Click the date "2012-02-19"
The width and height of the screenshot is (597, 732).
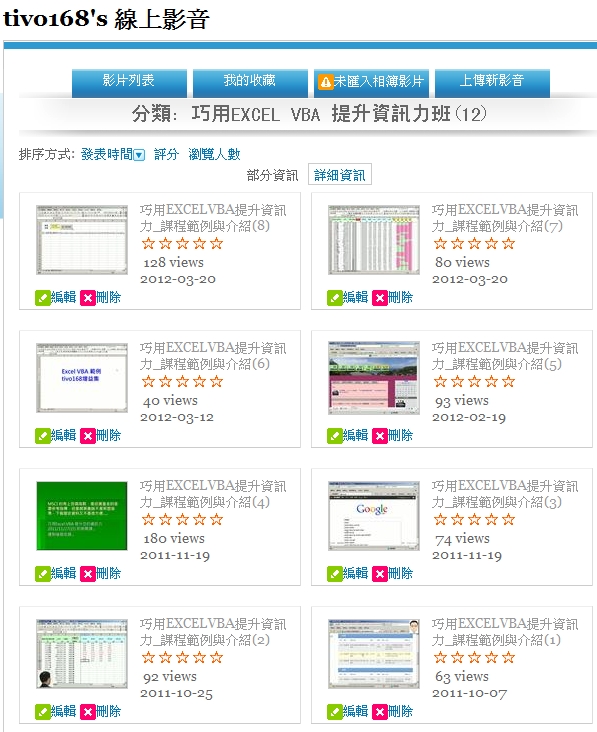(x=469, y=417)
